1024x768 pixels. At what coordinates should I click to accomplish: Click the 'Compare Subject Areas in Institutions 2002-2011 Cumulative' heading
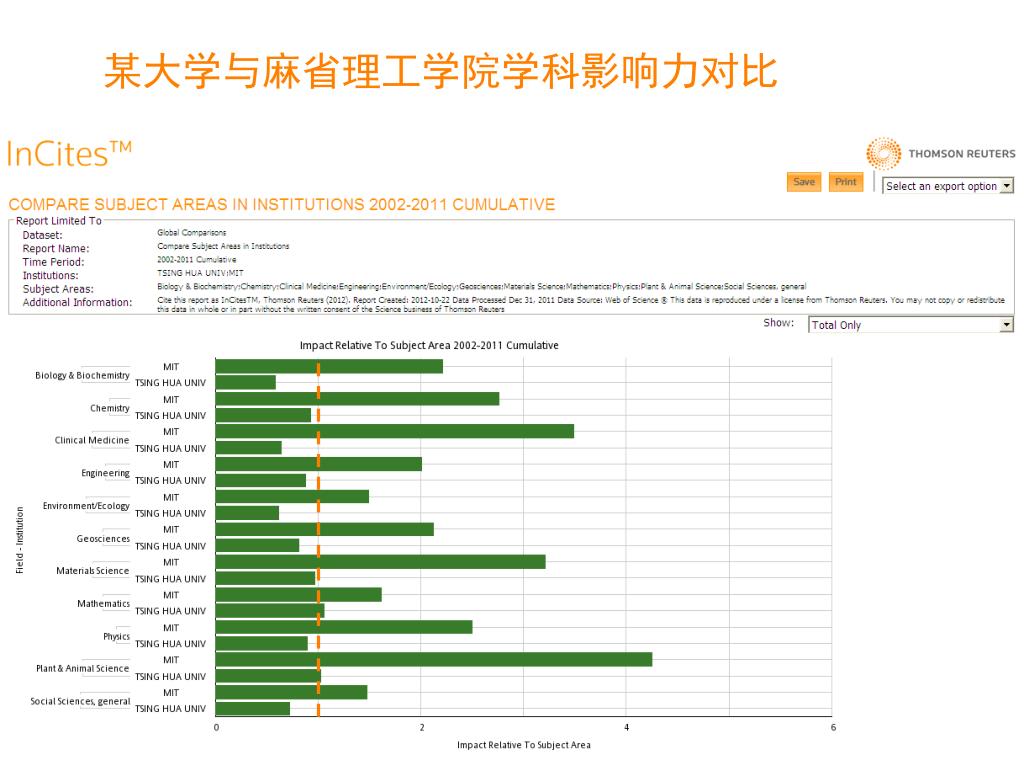pyautogui.click(x=281, y=204)
